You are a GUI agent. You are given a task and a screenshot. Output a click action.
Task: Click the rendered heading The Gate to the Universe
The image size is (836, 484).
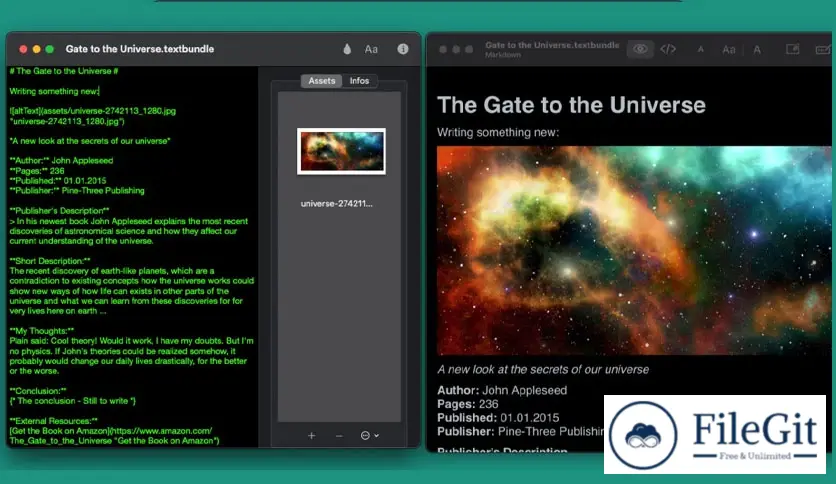[x=571, y=105]
